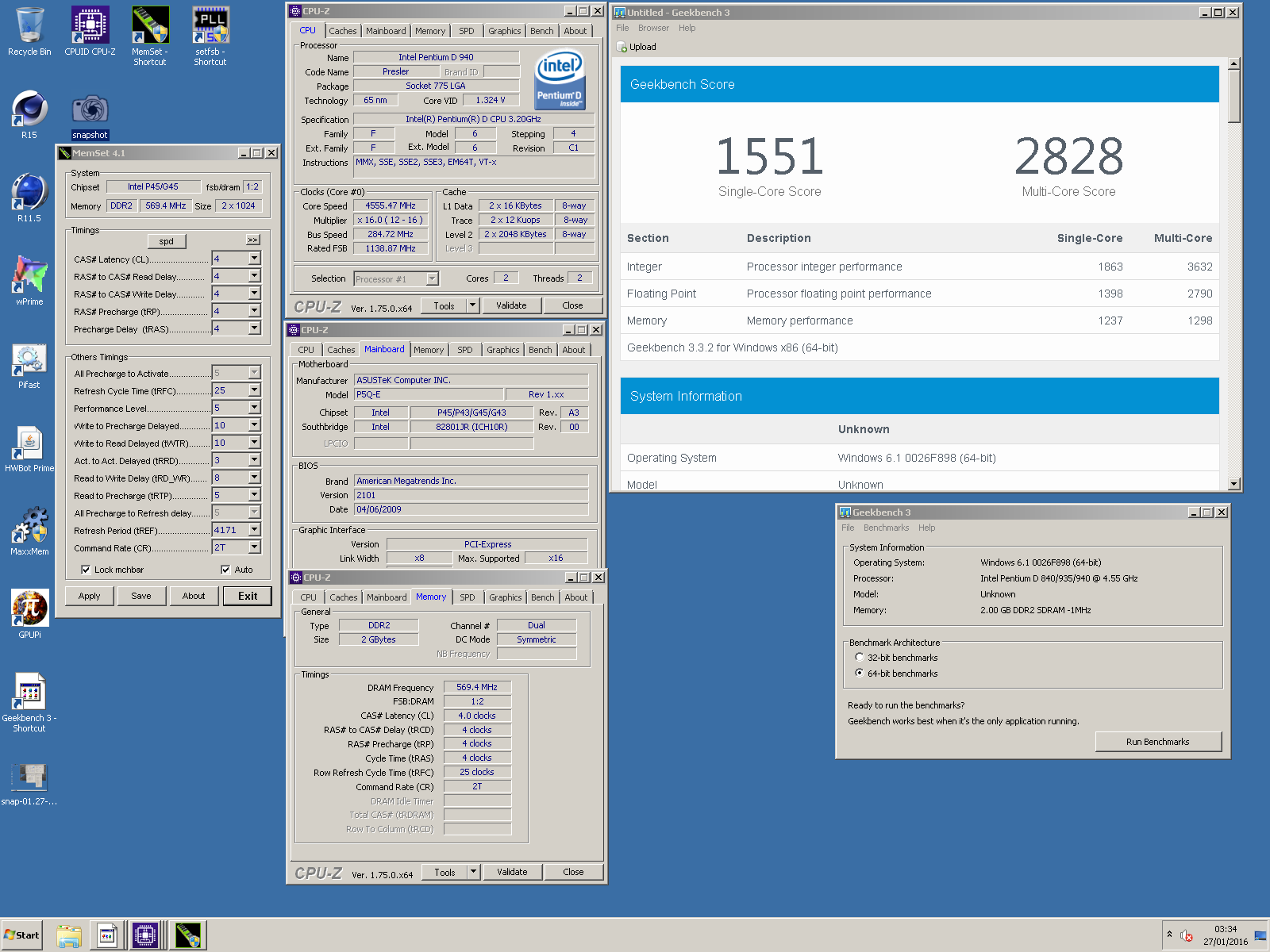
Task: Open the MemSet shortcut on desktop
Action: [x=150, y=36]
